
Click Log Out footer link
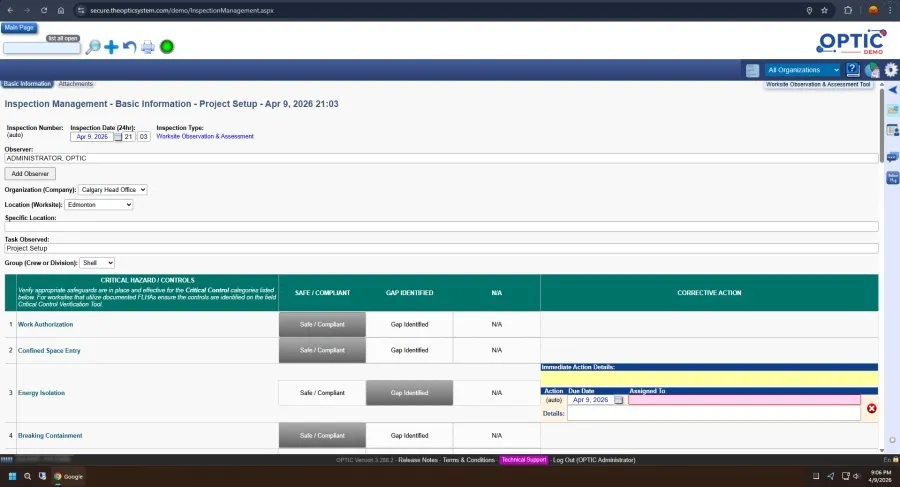[x=594, y=460]
